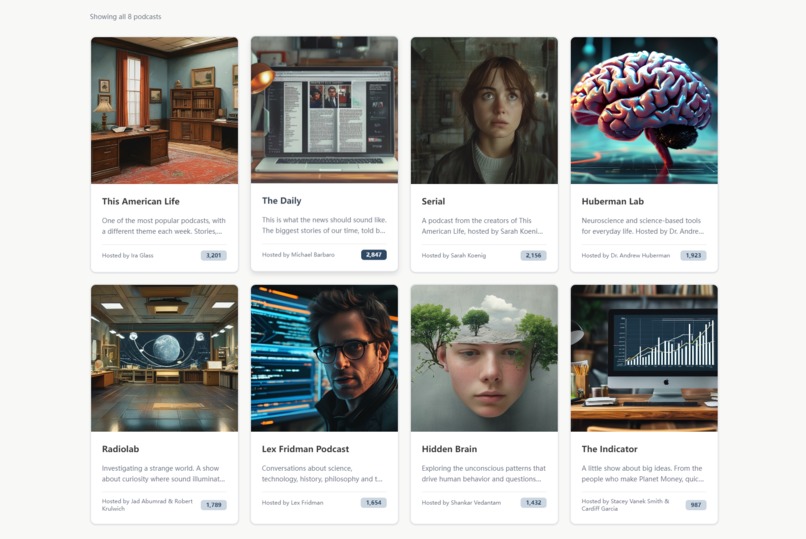806x539 pixels.
Task: Click the Lex Fridman Podcast title
Action: 305,449
